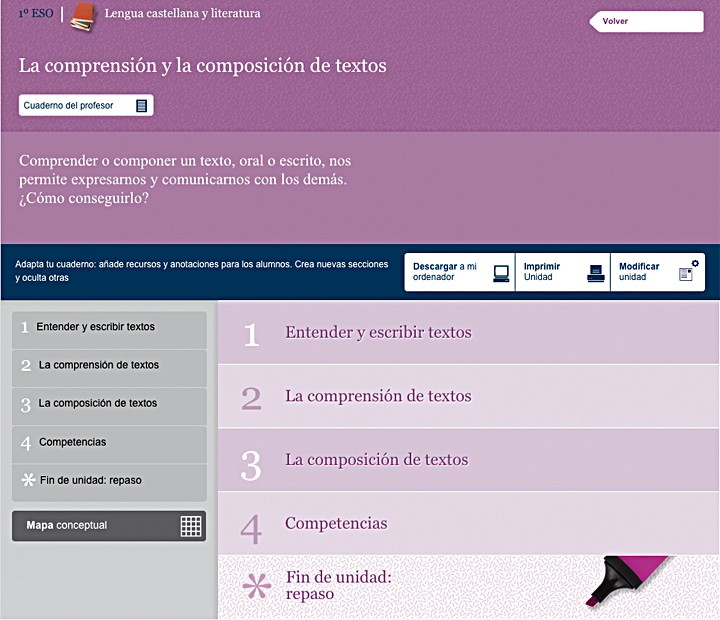Select Modificar unidad option
The image size is (720, 620).
coord(640,272)
